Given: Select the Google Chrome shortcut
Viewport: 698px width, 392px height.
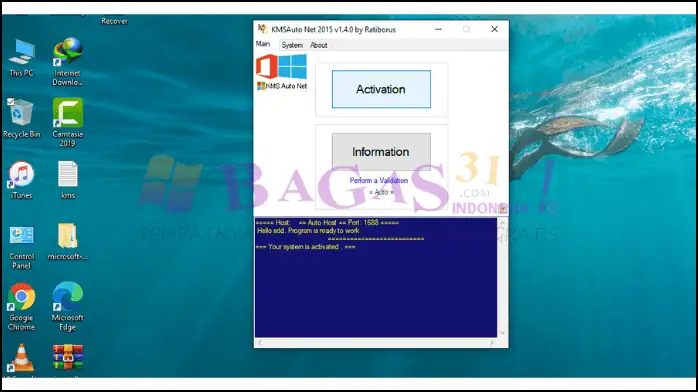Looking at the screenshot, I should [21, 307].
